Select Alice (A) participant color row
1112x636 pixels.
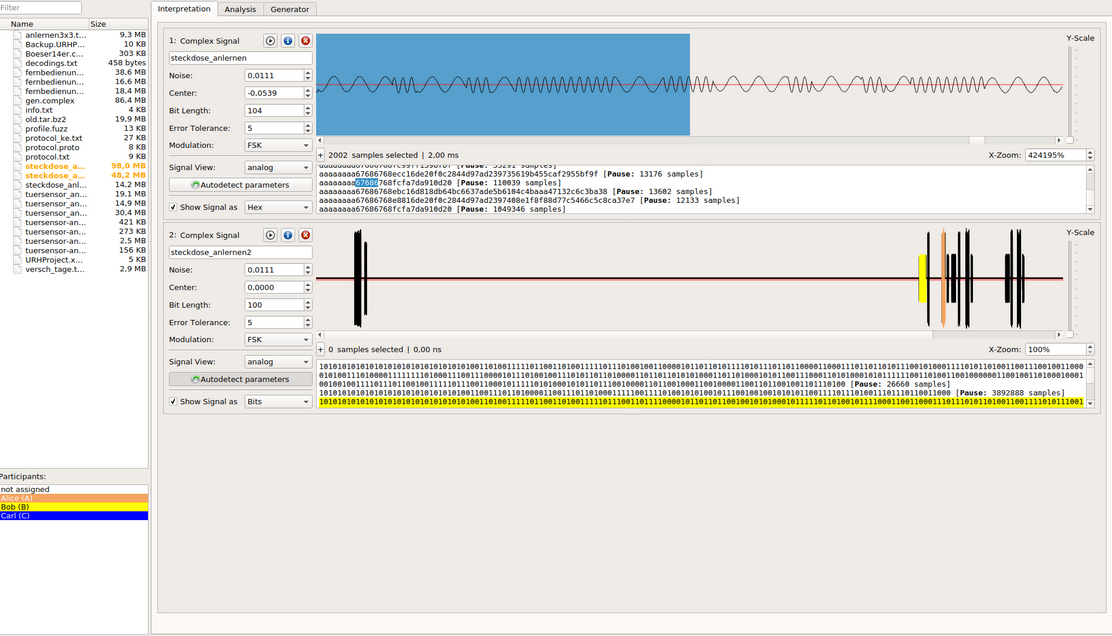click(x=74, y=498)
